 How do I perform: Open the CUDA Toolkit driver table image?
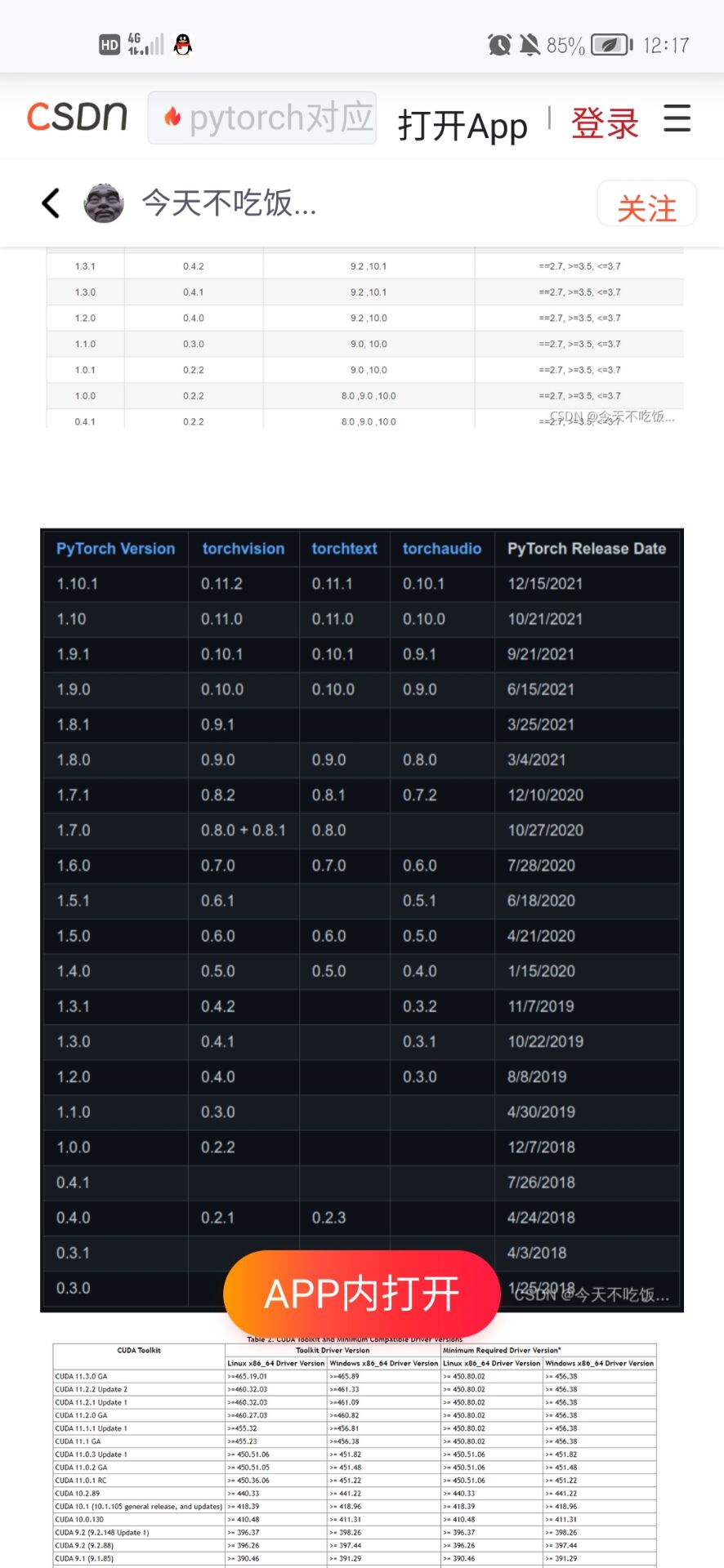355,1454
